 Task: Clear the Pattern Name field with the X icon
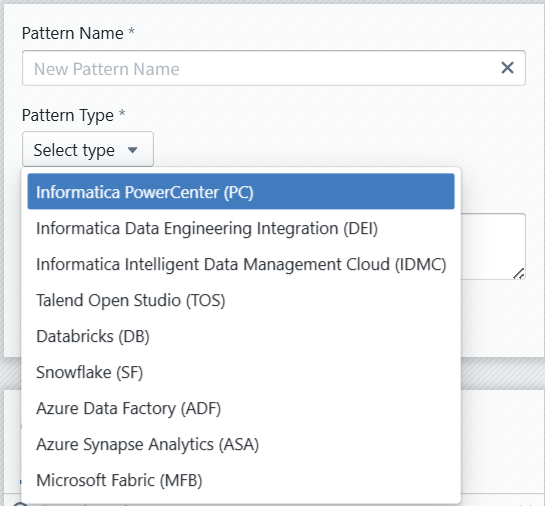tap(507, 68)
